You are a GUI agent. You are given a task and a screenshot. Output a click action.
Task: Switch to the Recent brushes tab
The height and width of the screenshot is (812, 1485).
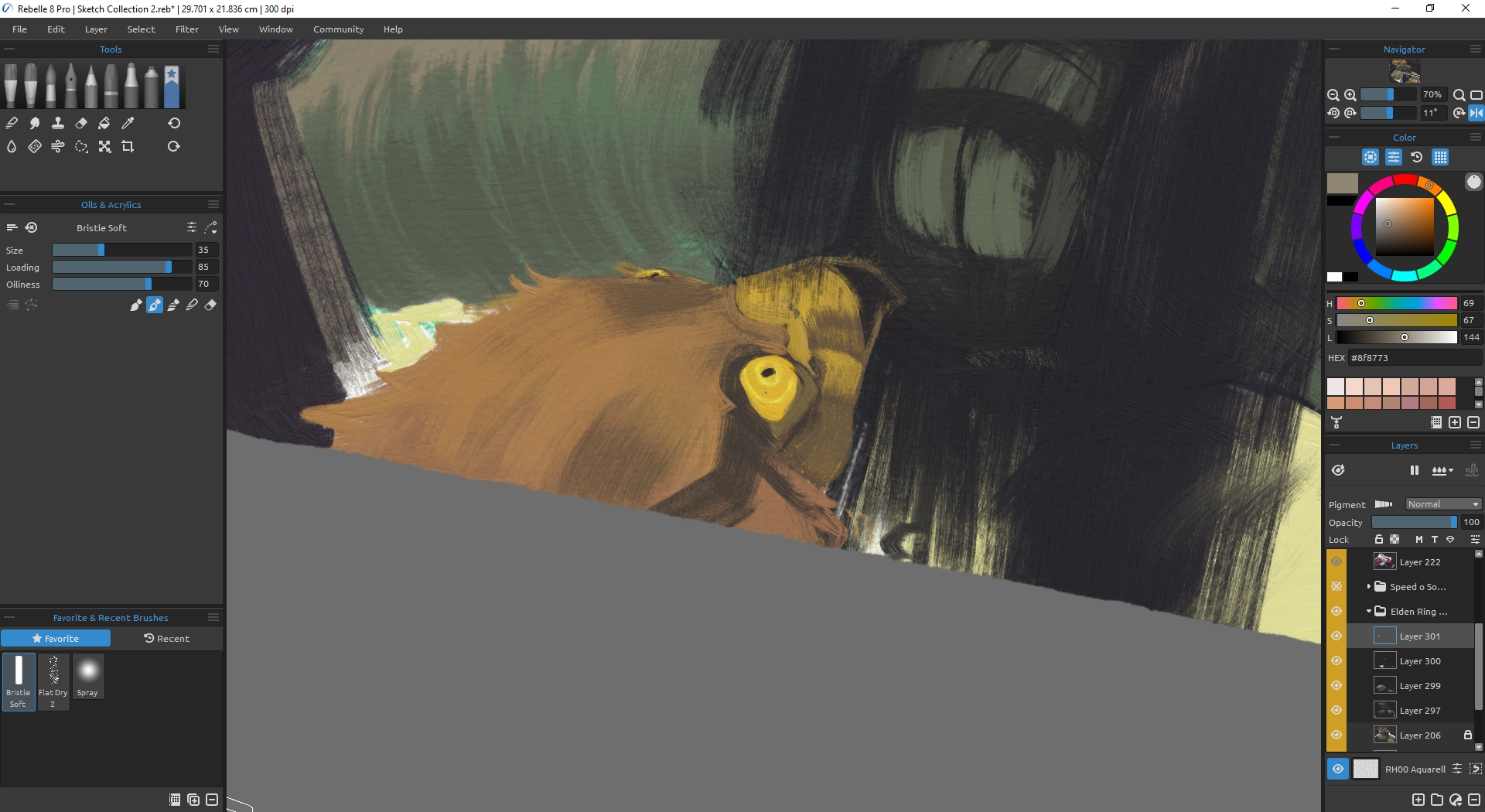point(166,638)
